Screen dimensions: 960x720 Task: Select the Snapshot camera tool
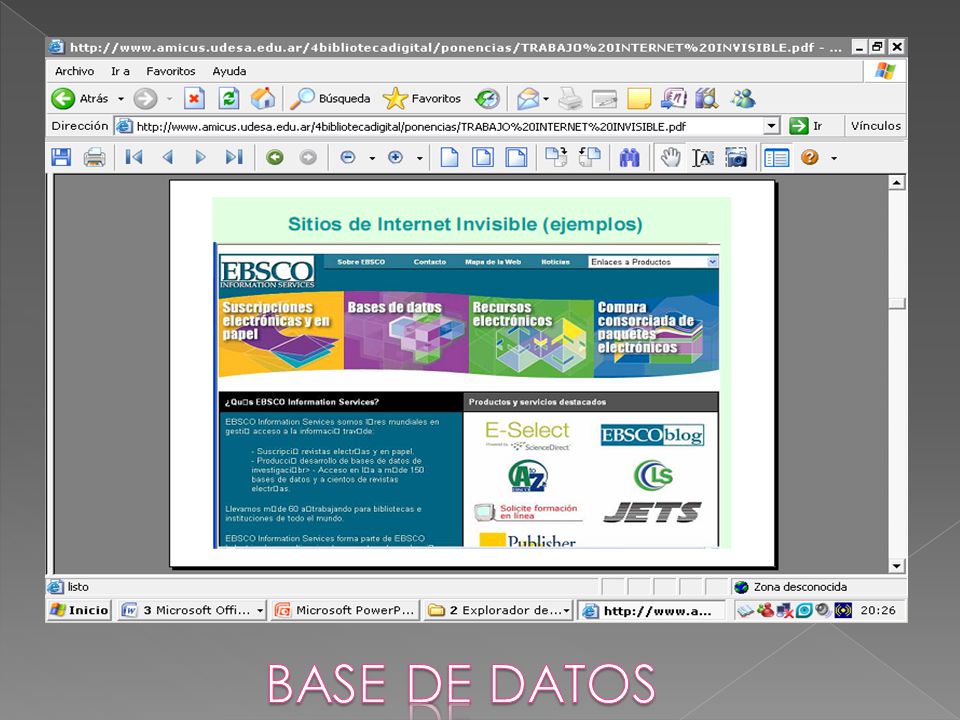coord(737,157)
